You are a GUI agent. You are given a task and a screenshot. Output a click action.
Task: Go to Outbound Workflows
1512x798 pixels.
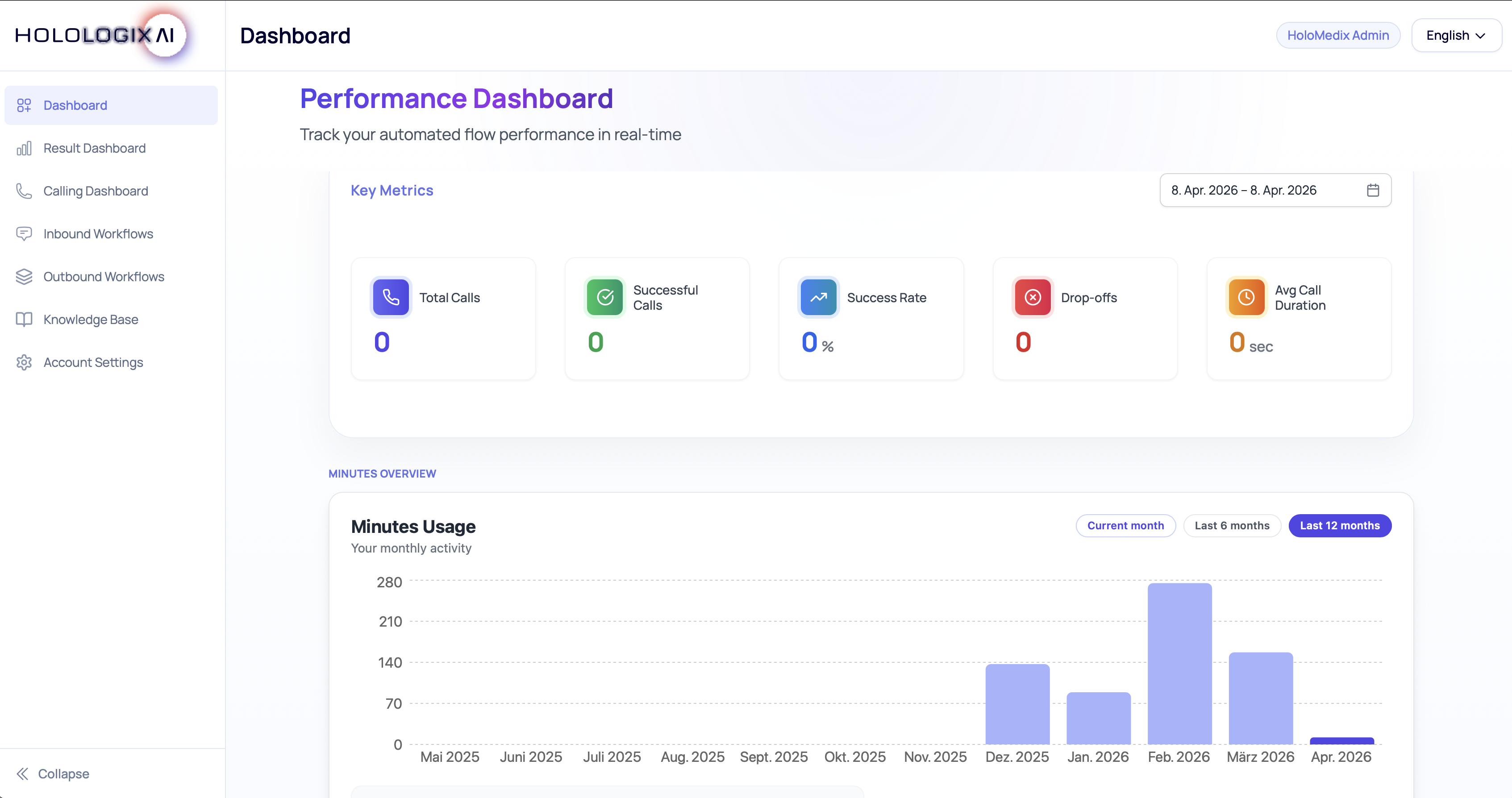103,276
